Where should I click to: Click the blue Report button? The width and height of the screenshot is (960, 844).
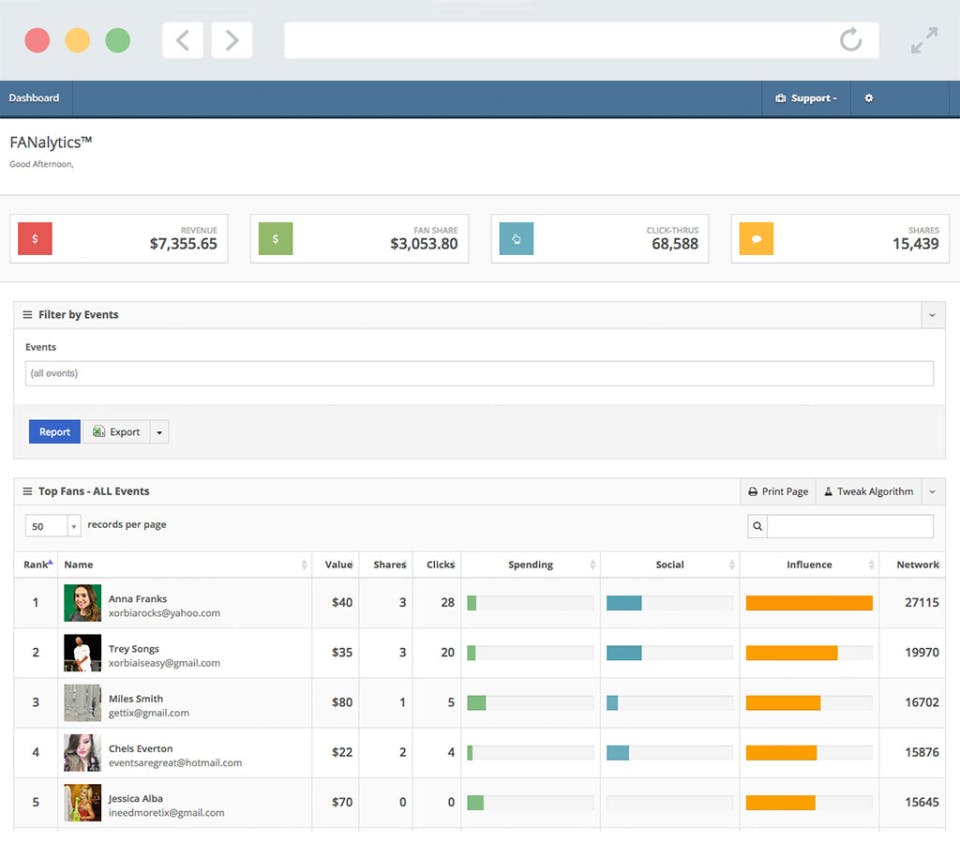(54, 432)
